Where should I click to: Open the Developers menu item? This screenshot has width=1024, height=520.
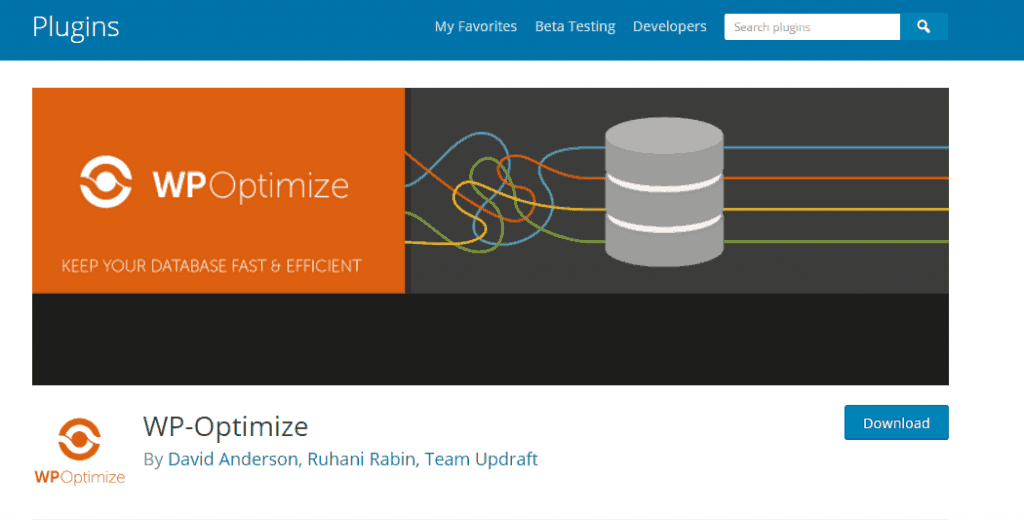click(669, 27)
